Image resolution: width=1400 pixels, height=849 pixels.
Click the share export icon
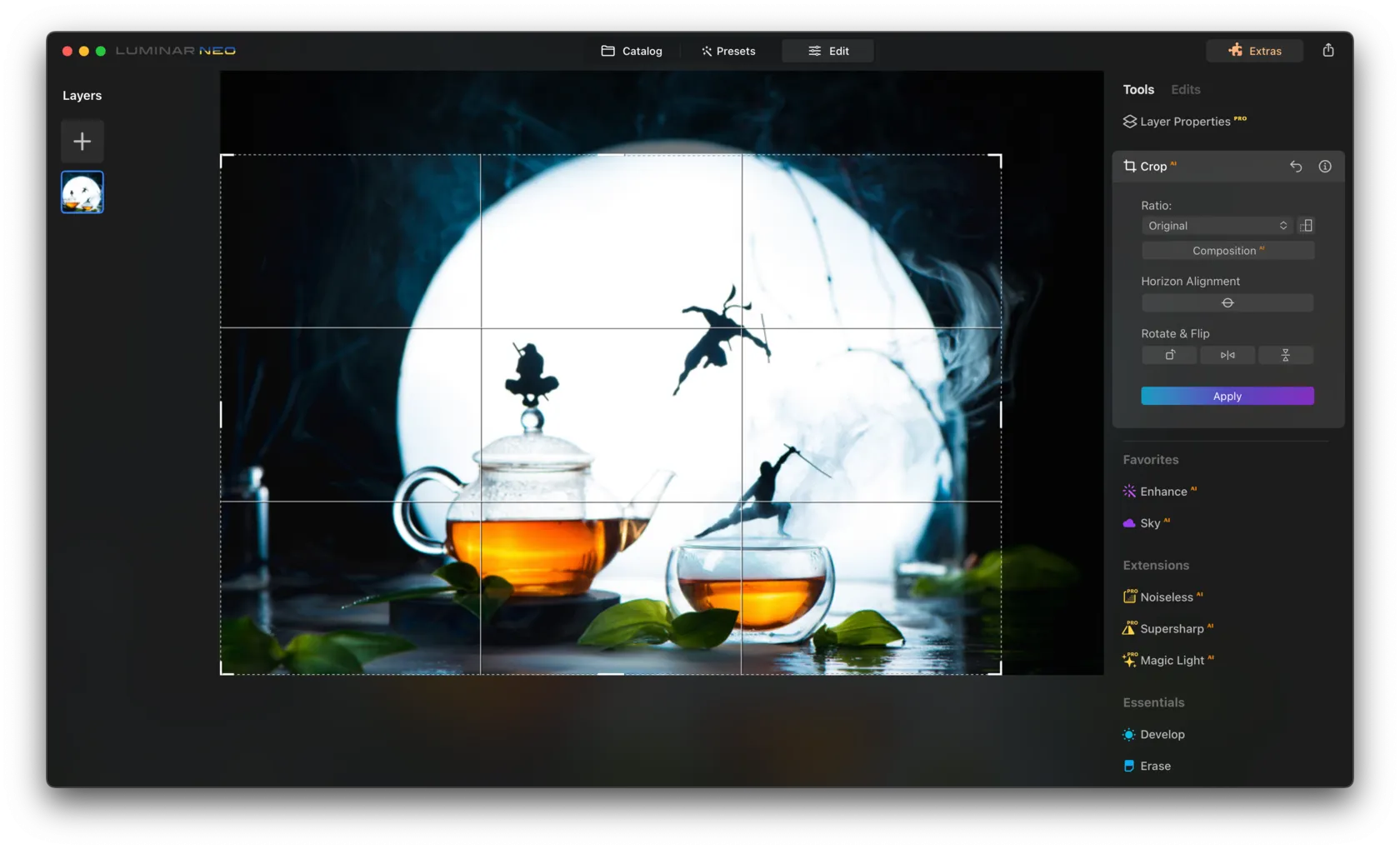[1328, 51]
